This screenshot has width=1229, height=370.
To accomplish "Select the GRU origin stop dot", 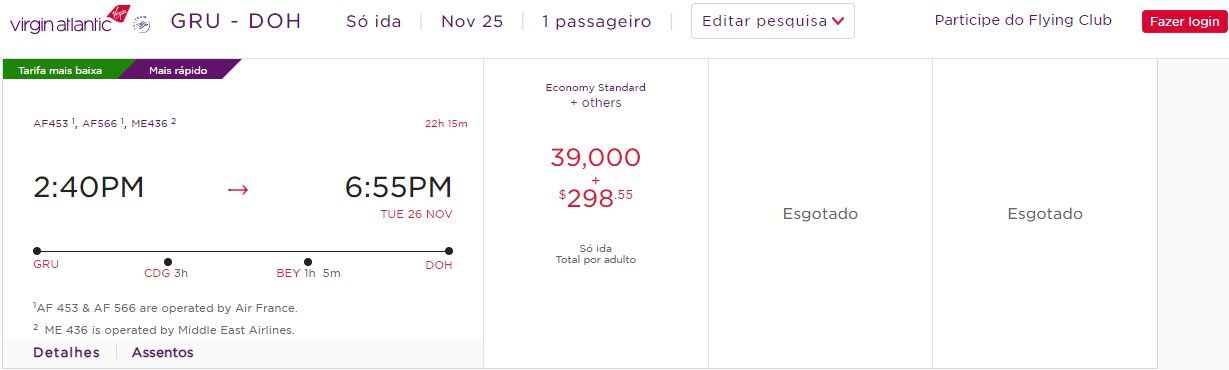I will point(37,251).
